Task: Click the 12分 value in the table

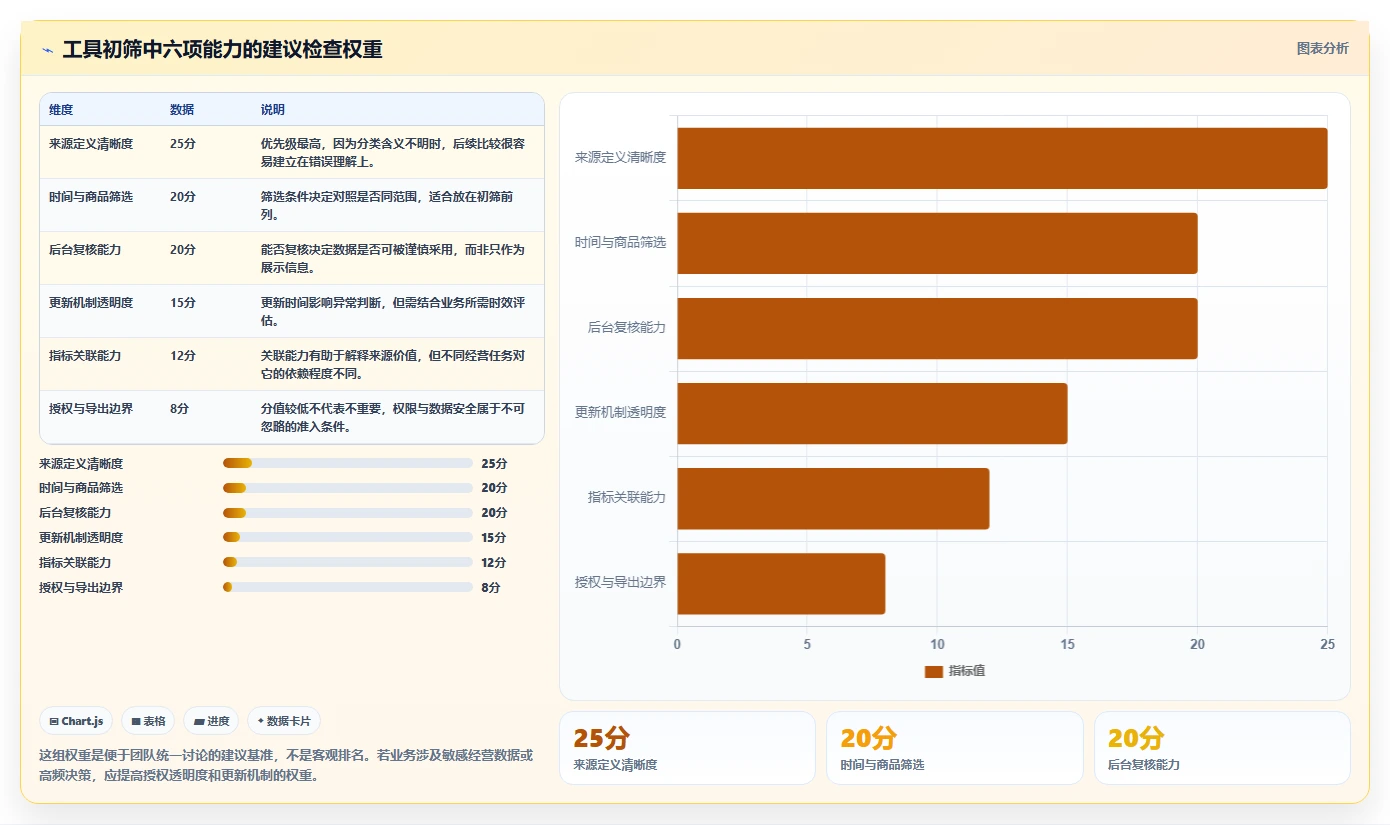Action: 183,356
